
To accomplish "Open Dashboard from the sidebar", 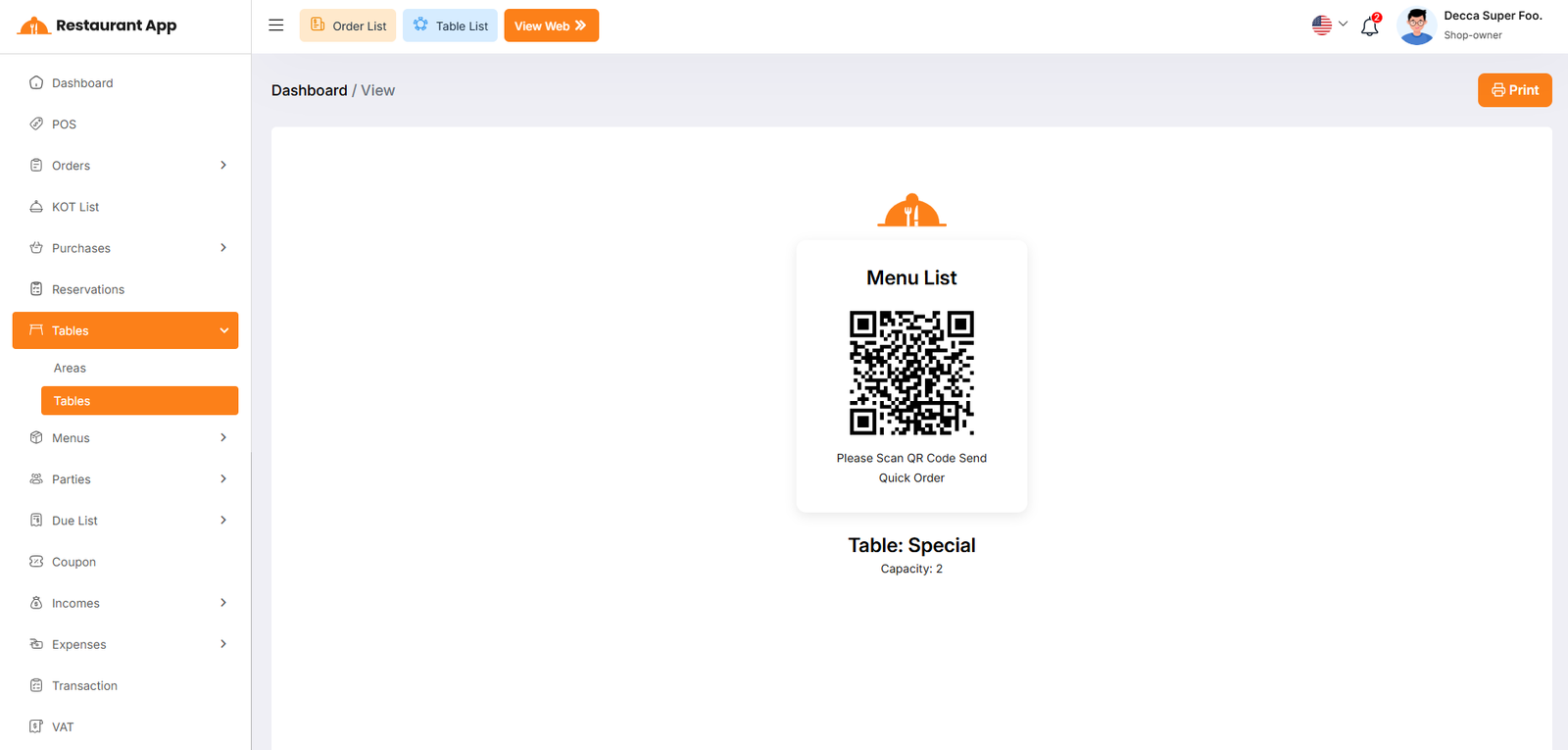I will coord(82,83).
